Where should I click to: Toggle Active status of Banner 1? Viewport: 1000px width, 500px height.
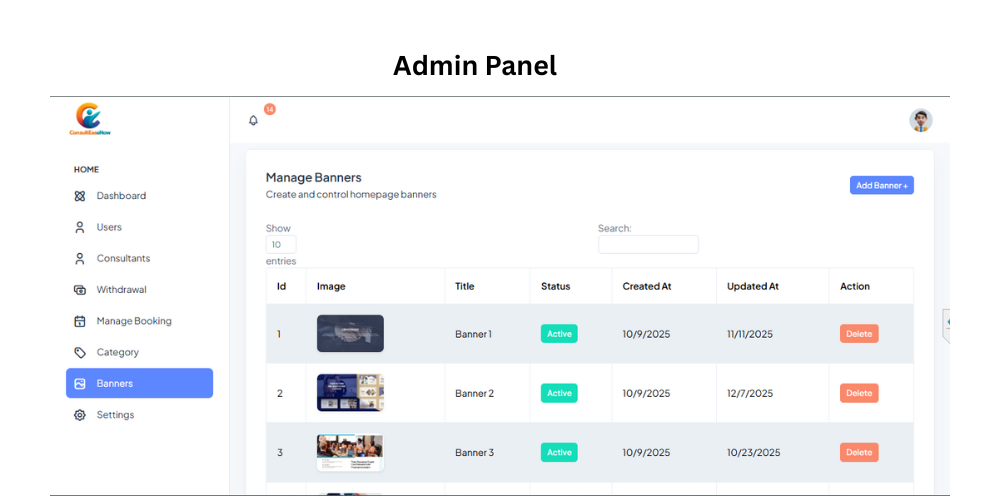(559, 334)
